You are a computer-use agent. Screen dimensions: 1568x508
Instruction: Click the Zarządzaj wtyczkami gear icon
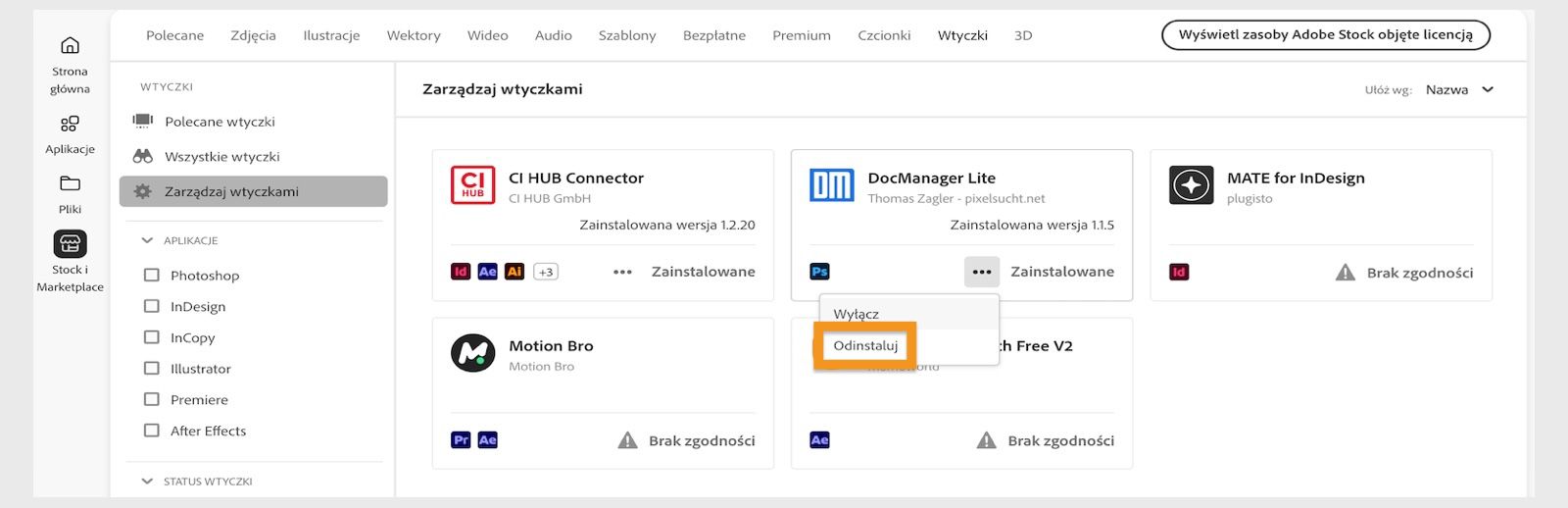tap(143, 191)
